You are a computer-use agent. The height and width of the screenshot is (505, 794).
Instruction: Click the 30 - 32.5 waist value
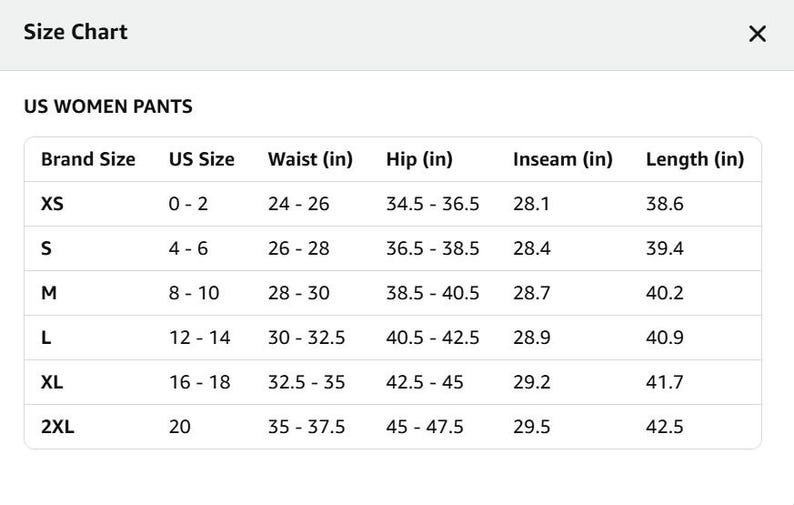pos(306,337)
